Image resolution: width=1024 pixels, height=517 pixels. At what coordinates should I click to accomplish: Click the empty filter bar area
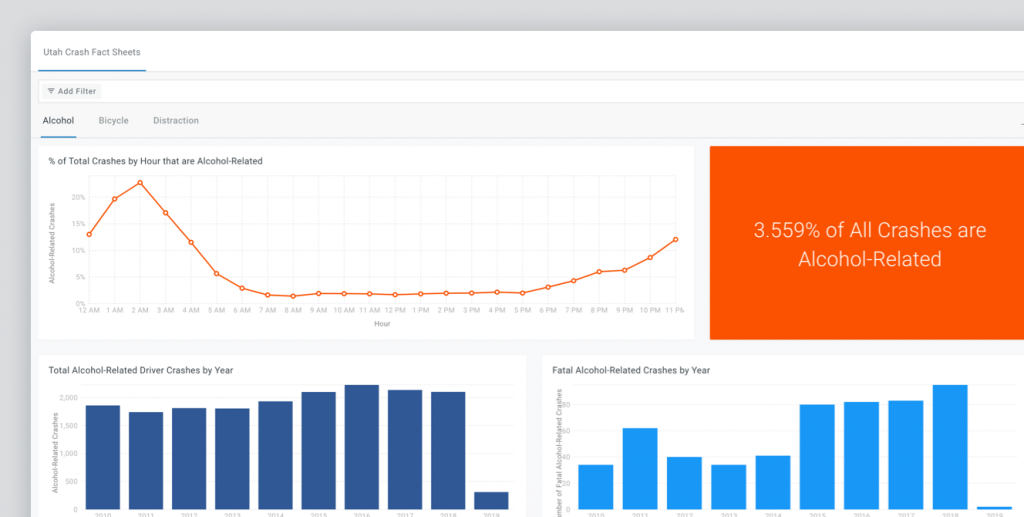[560, 91]
